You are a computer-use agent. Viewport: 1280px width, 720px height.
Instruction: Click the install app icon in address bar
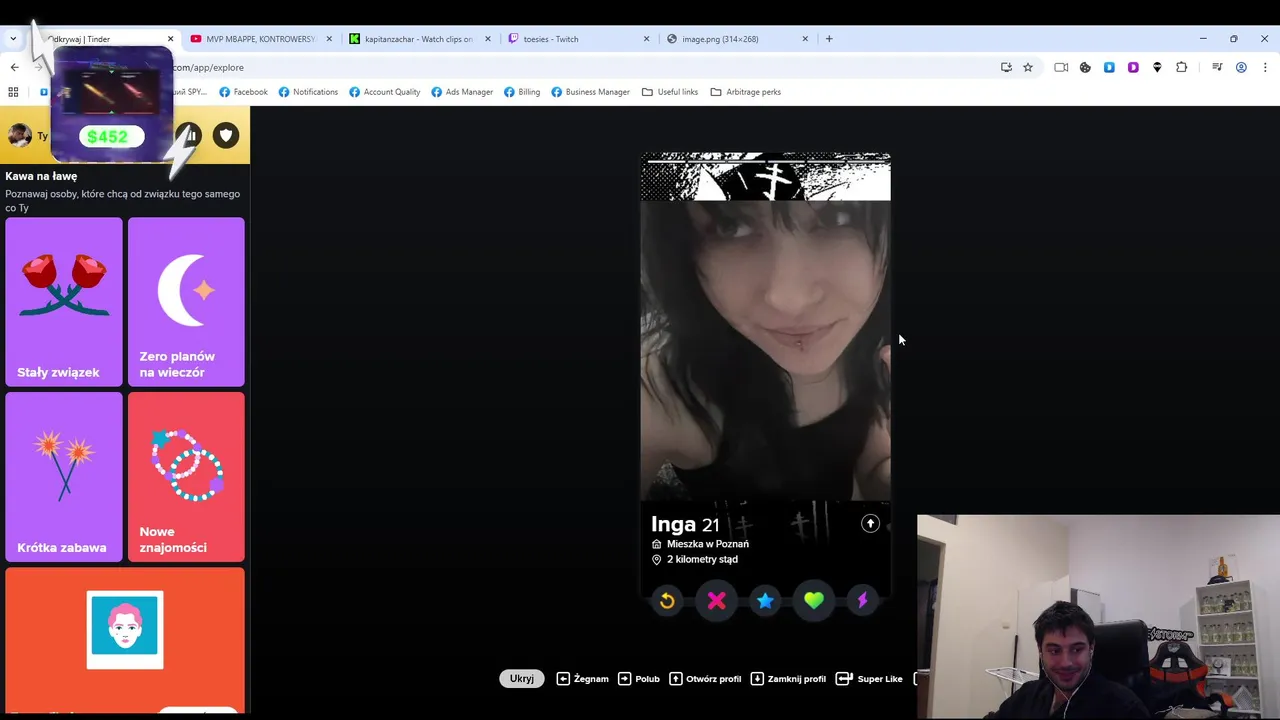(x=1006, y=67)
